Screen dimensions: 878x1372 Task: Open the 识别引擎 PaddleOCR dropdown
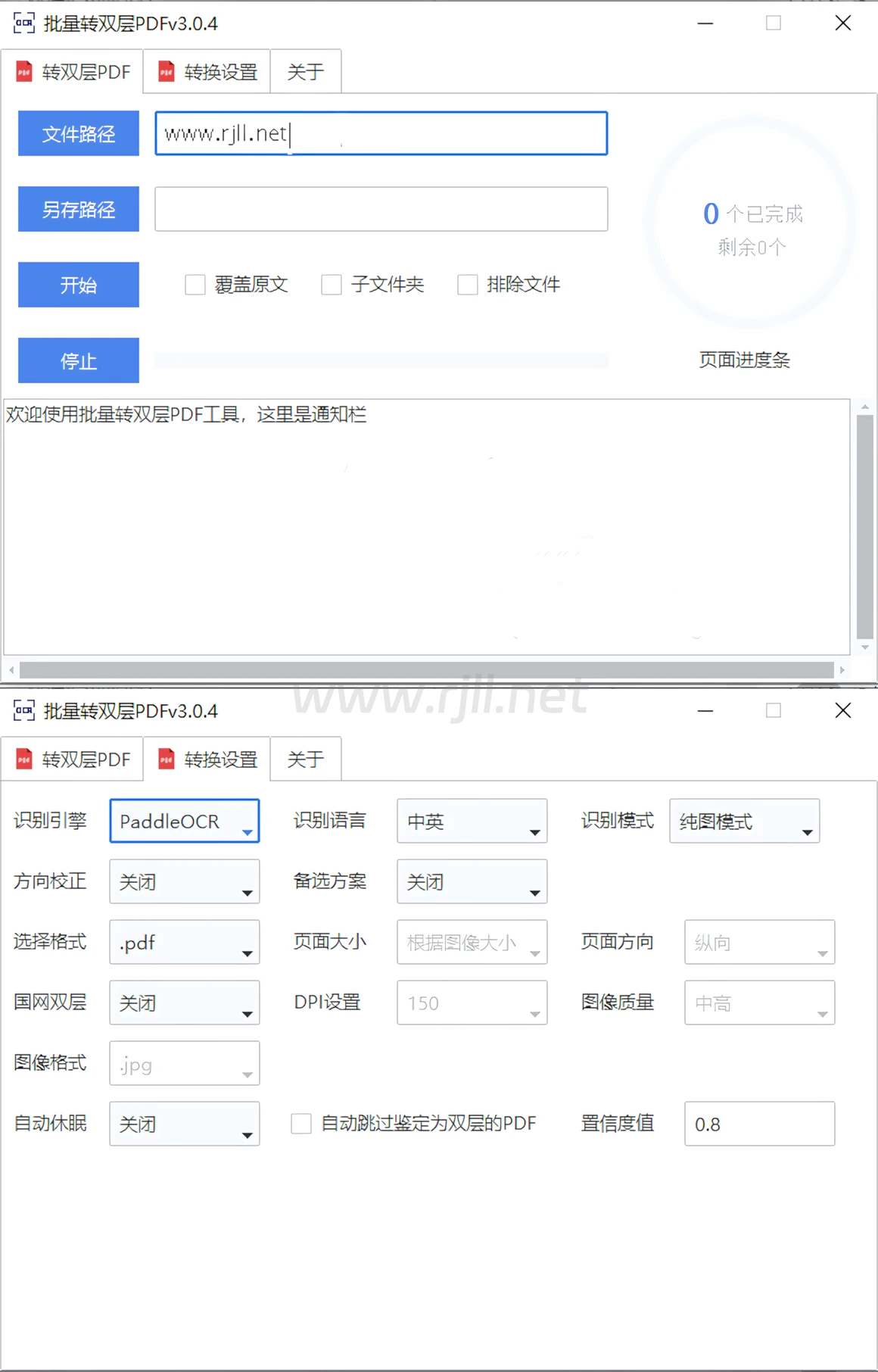coord(185,821)
